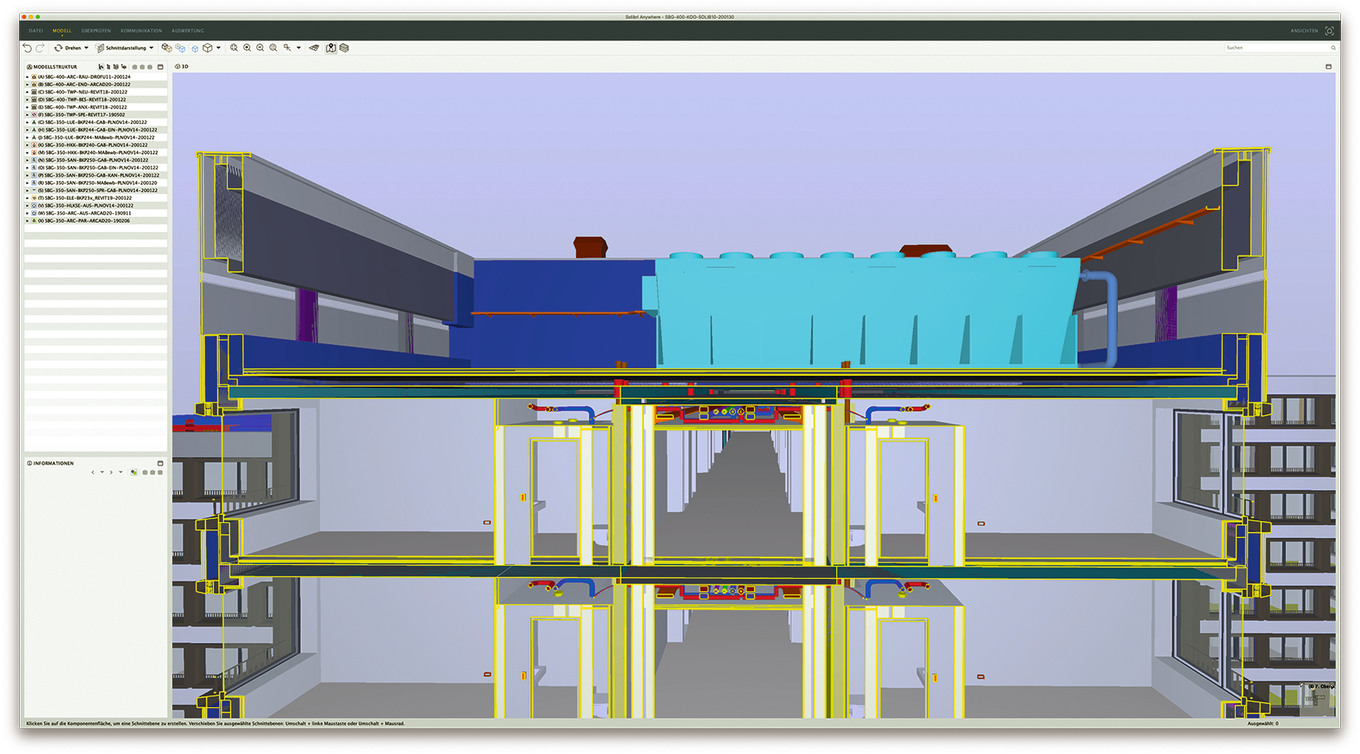Open the cube view dropdown arrow
The width and height of the screenshot is (1360, 754).
click(218, 48)
